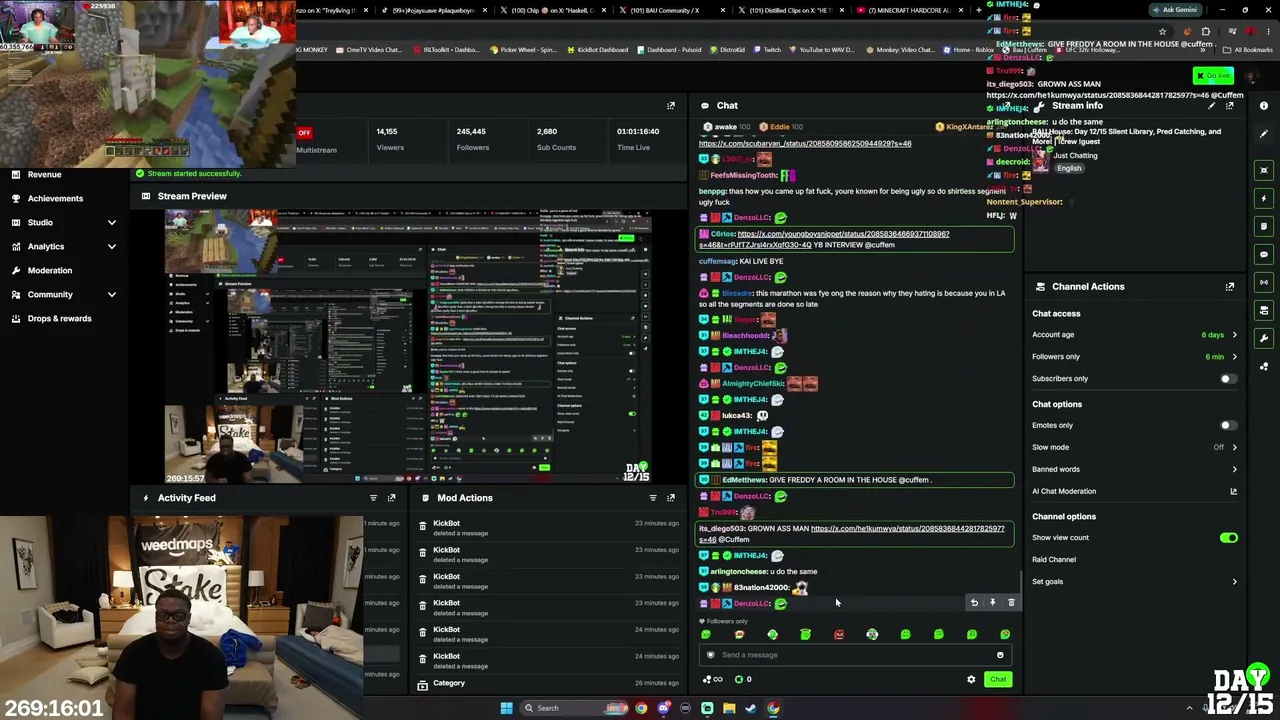Click the green Chat send button
Image resolution: width=1280 pixels, height=720 pixels.
[998, 680]
